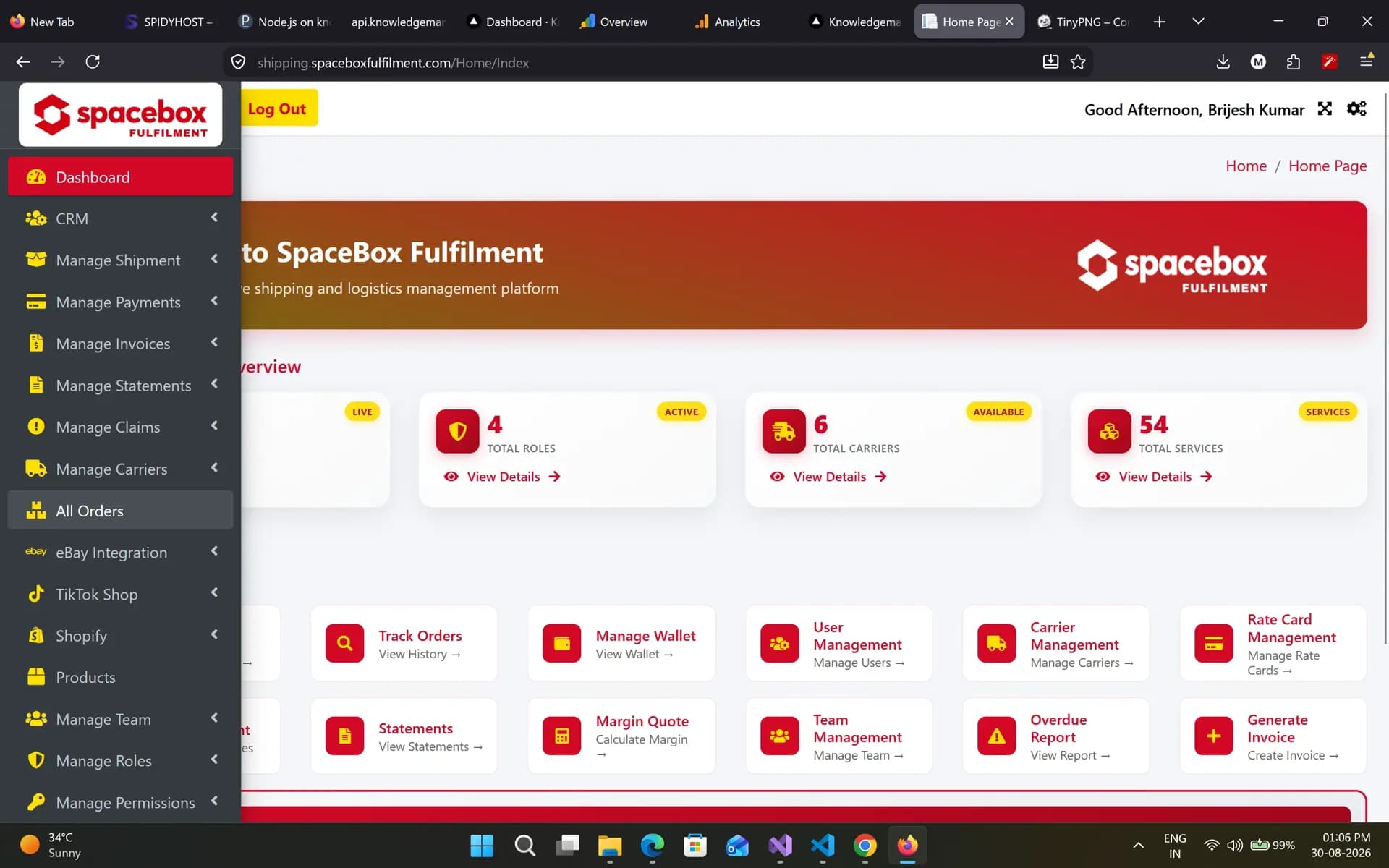Click the Windows Start button
The image size is (1389, 868).
tap(481, 845)
